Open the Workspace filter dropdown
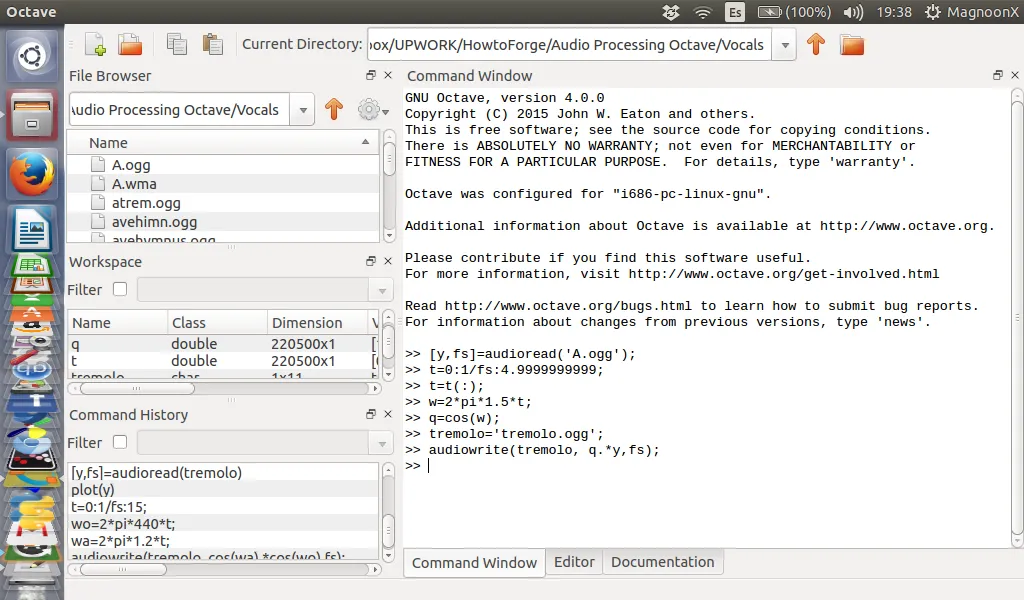1024x600 pixels. [x=381, y=290]
